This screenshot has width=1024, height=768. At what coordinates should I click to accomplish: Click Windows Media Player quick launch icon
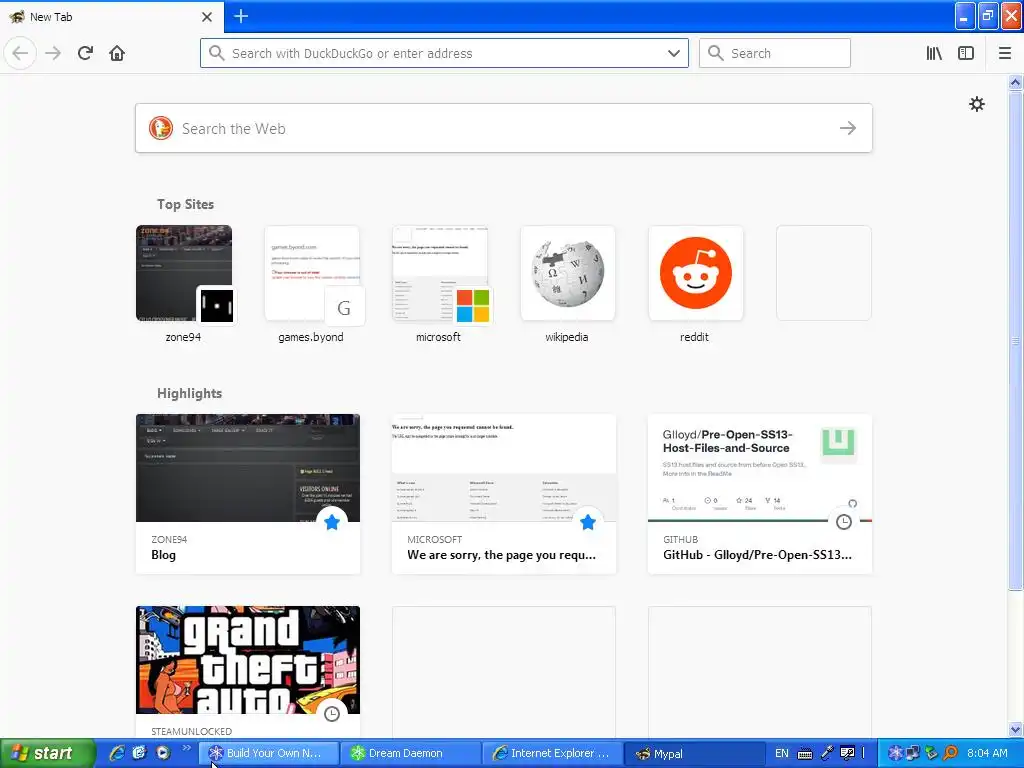pos(163,753)
